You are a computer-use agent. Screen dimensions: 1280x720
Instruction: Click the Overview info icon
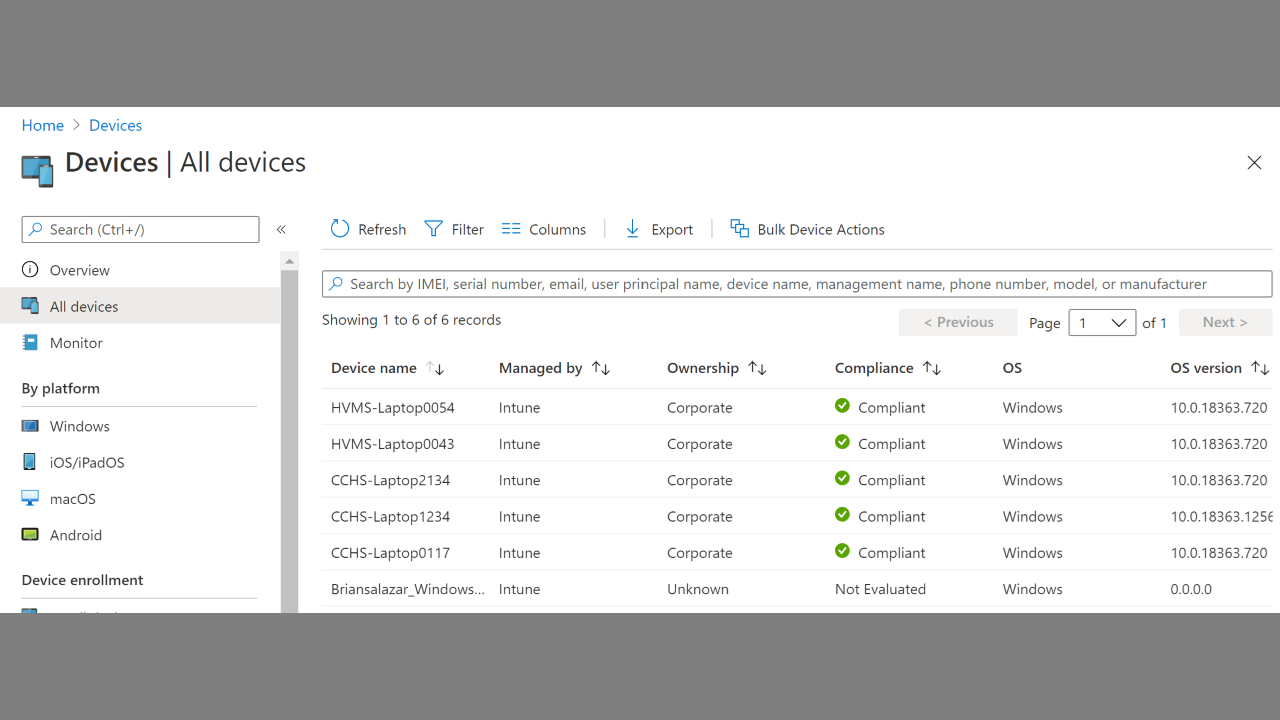pyautogui.click(x=30, y=270)
